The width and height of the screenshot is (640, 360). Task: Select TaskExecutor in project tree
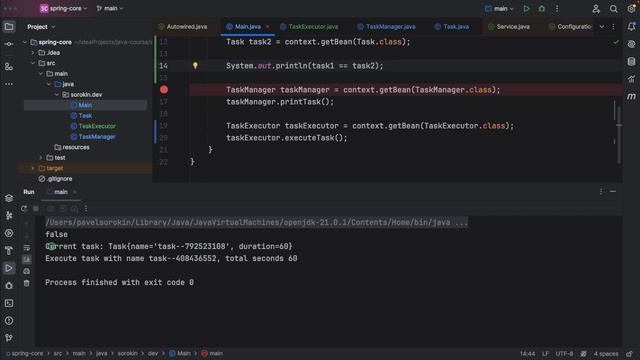click(97, 126)
